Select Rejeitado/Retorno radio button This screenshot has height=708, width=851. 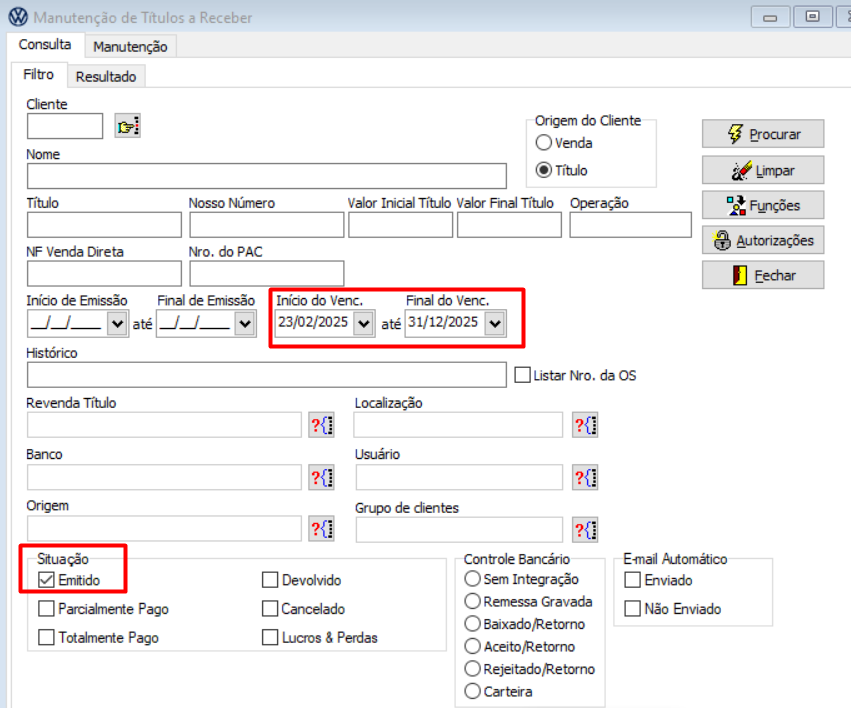[x=473, y=668]
